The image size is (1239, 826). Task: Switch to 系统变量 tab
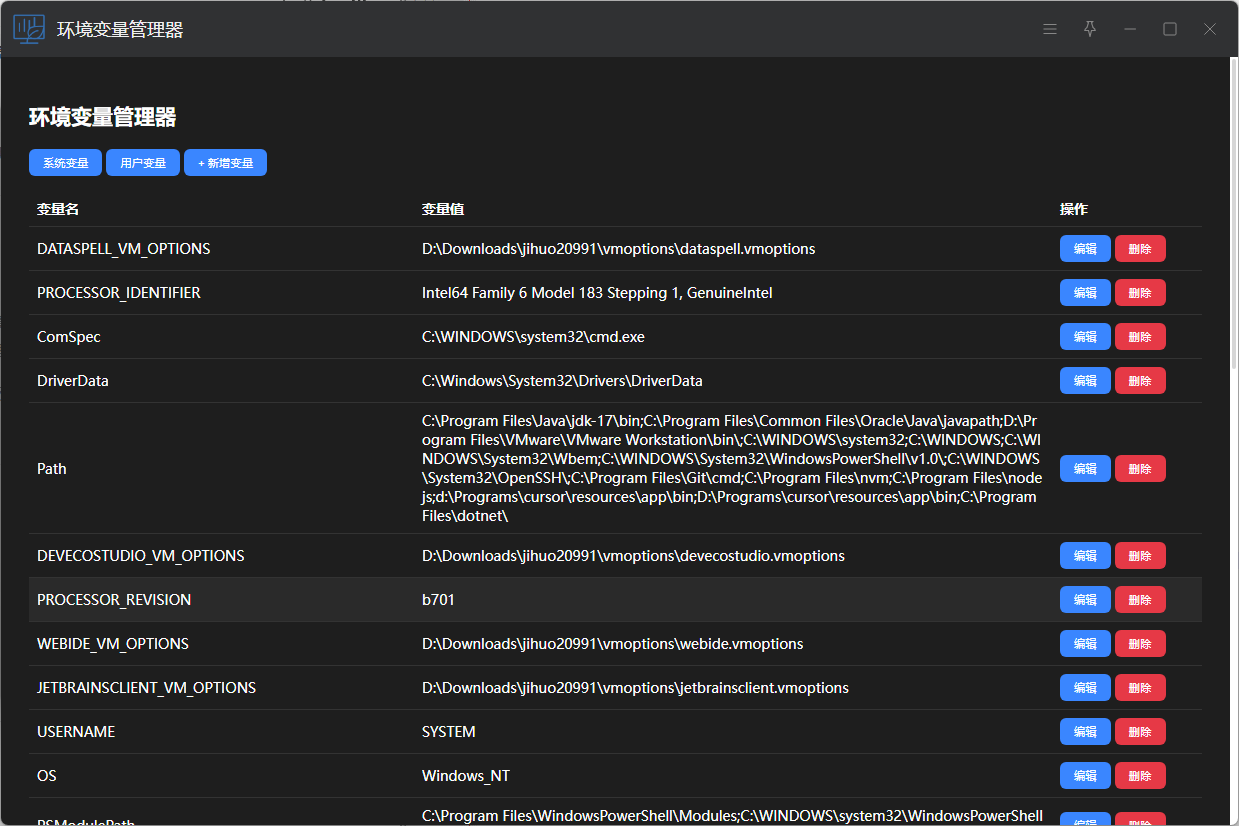point(65,163)
